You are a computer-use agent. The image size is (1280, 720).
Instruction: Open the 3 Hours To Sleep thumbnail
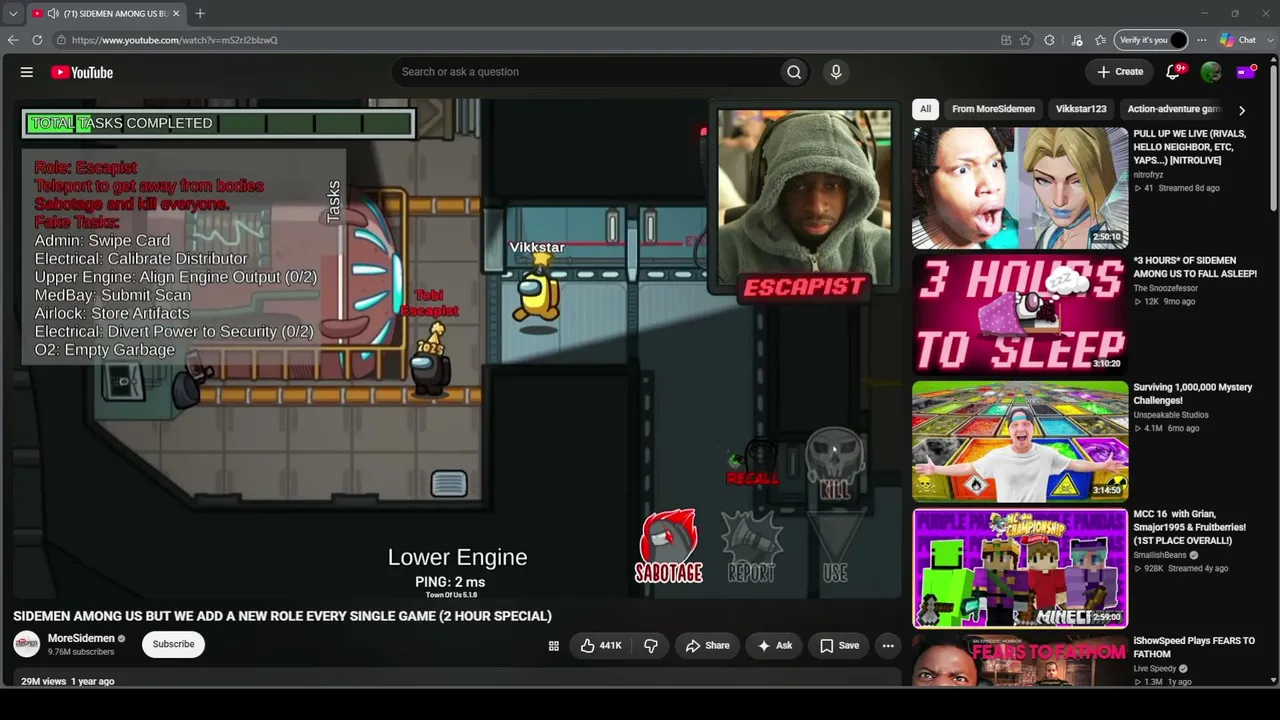coord(1020,314)
